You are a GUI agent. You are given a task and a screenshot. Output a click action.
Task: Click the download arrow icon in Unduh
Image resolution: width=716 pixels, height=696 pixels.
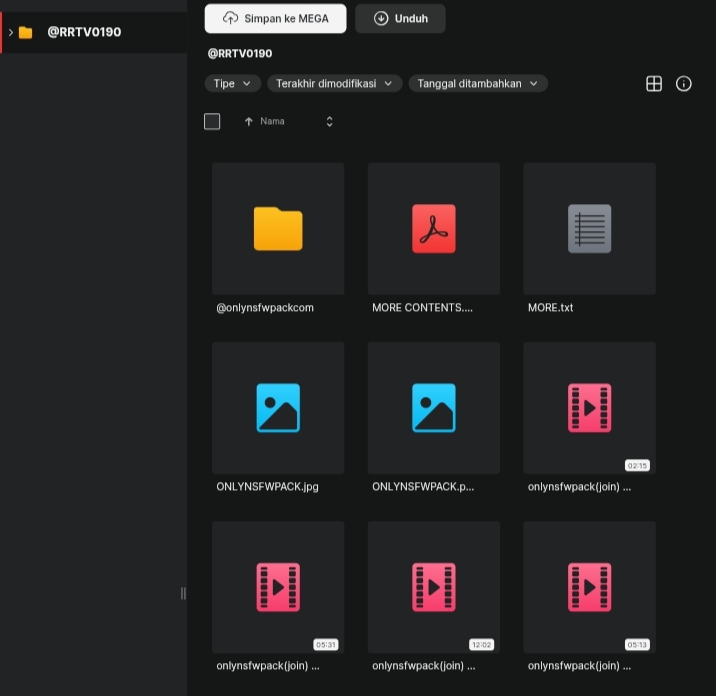[x=381, y=19]
